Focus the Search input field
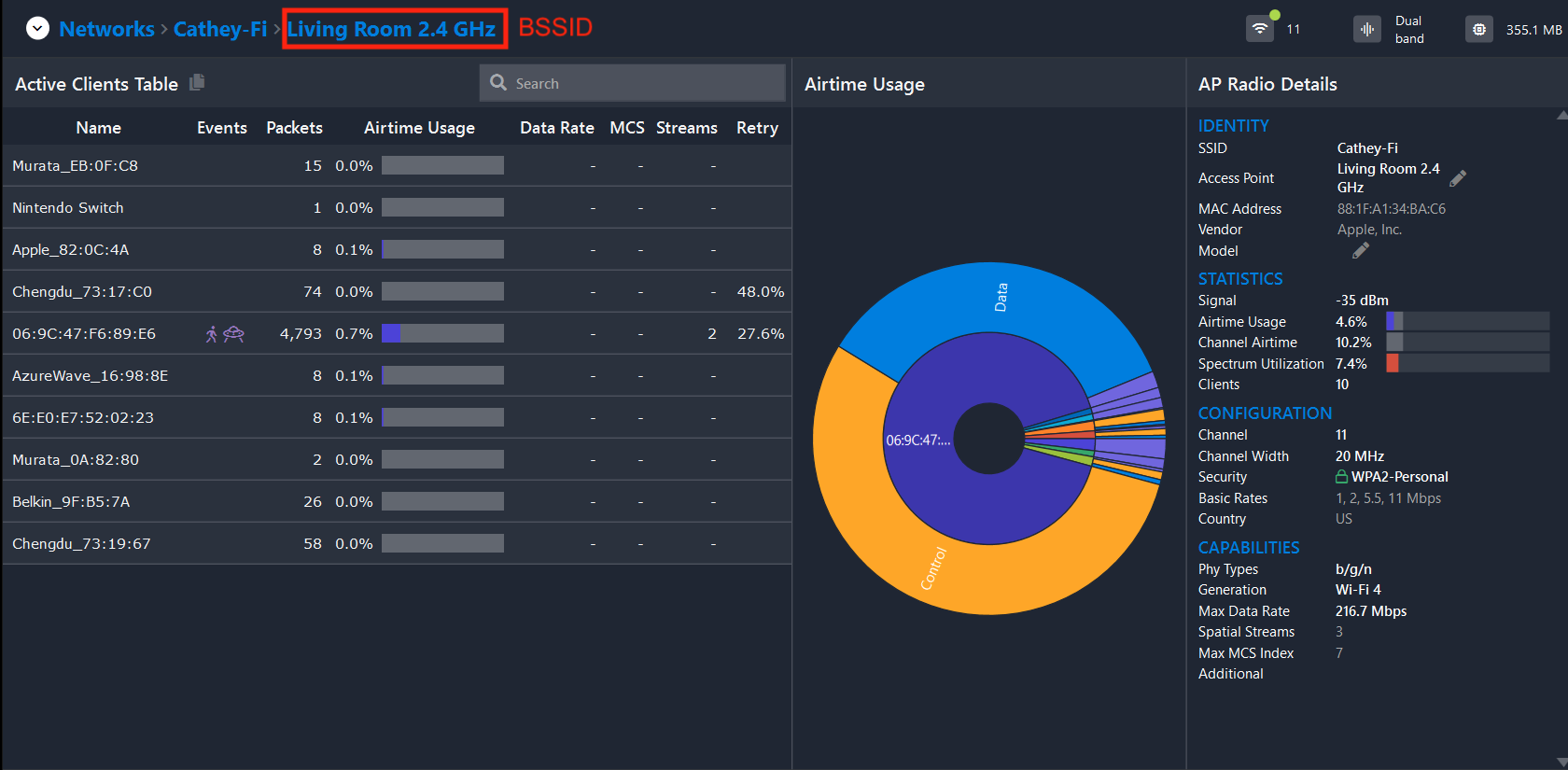Screen dimensions: 1568x770 (x=632, y=83)
